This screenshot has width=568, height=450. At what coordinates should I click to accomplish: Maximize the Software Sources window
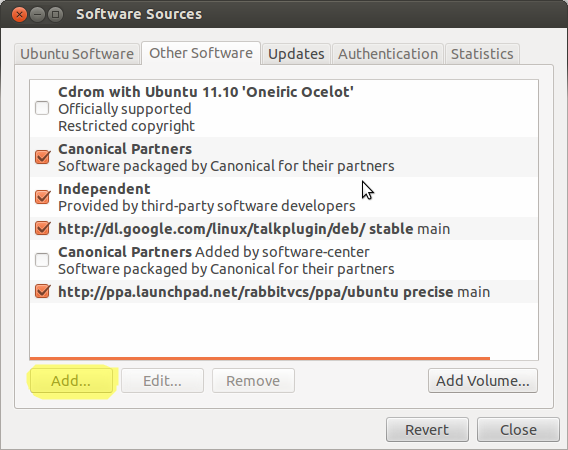[55, 14]
